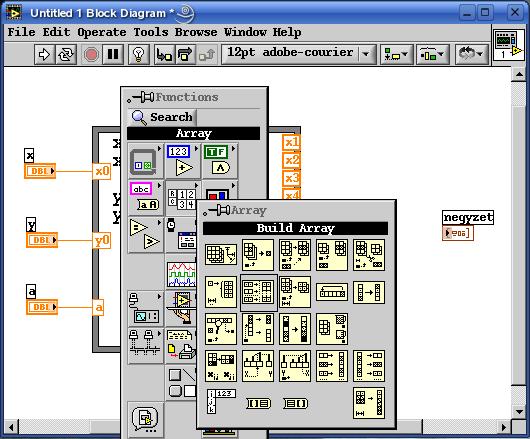Open the Reorder dropdown
This screenshot has height=439, width=530.
[472, 54]
